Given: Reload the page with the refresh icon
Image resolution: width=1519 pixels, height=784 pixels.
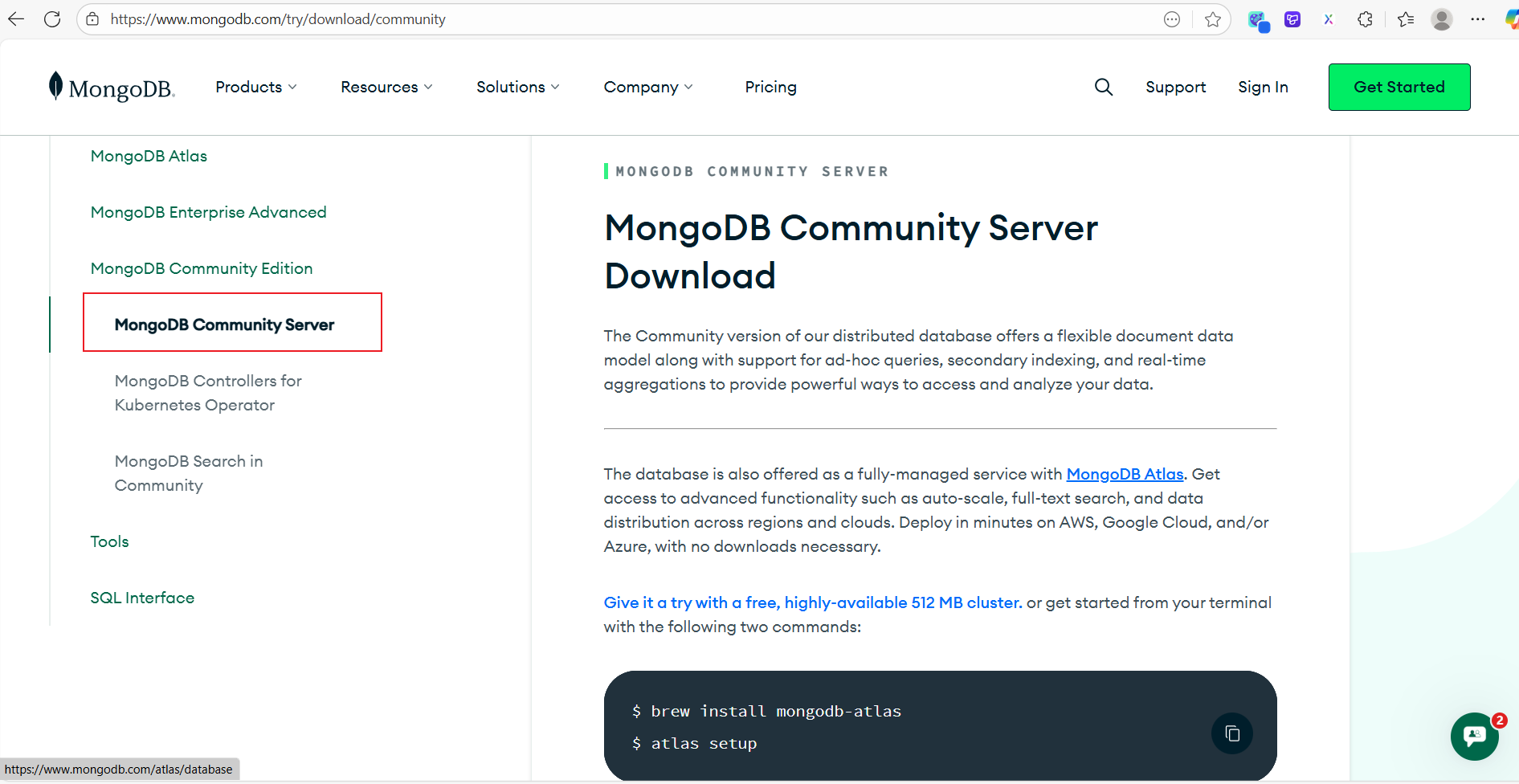Looking at the screenshot, I should (52, 19).
